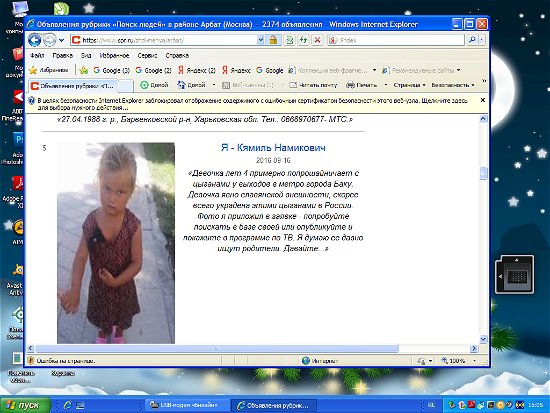550x413 pixels.
Task: Click the RL language indicator on the taskbar
Action: click(x=431, y=405)
